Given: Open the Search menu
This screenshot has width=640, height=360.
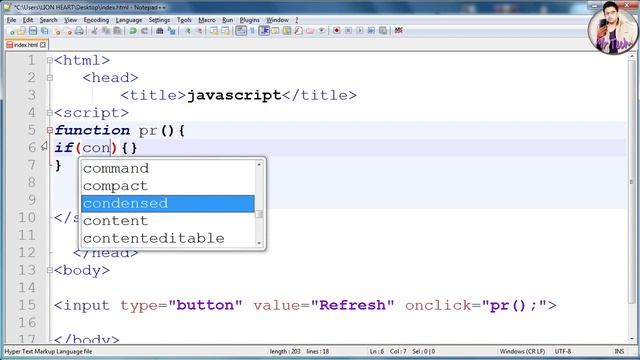Looking at the screenshot, I should click(48, 20).
